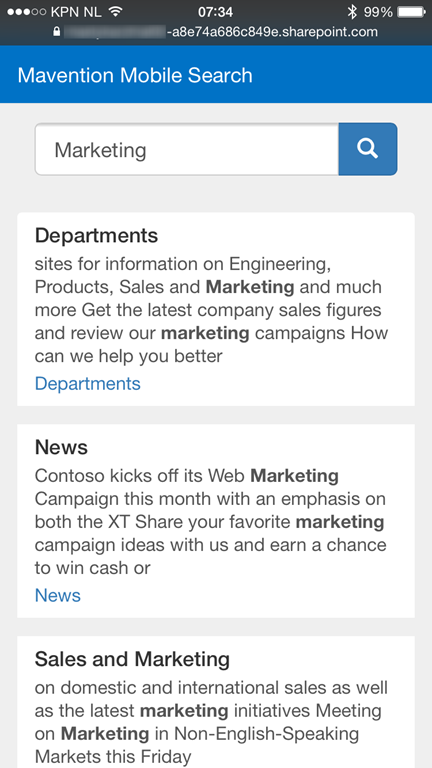
Task: Tap the Bluetooth icon in status bar
Action: 352,12
